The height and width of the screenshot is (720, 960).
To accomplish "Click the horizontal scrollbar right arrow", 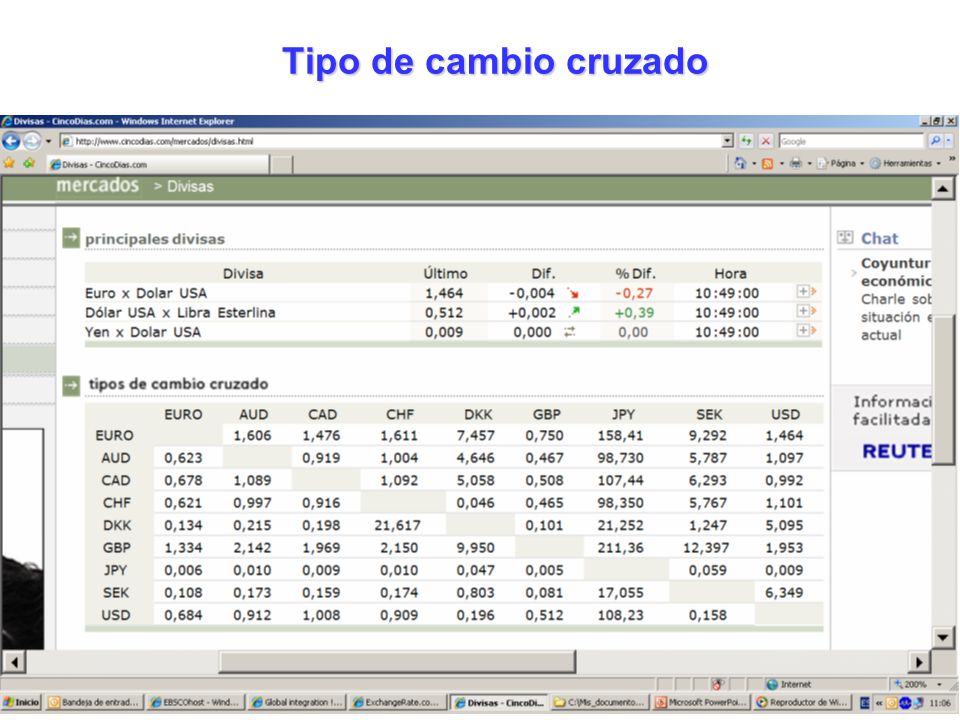I will pos(919,662).
